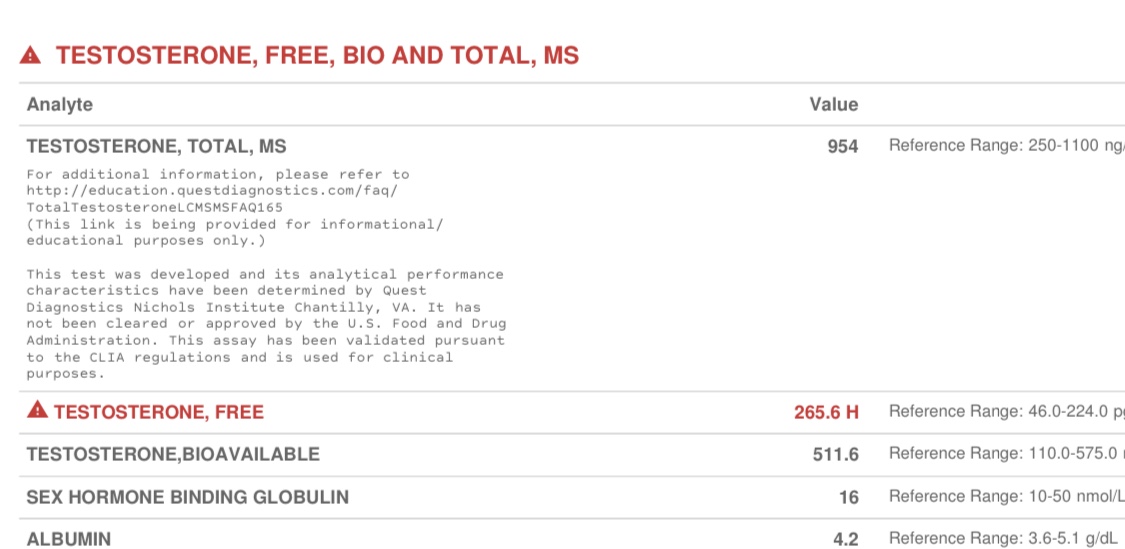Select the red TESTOSTERONE, FREE analyte label

coord(158,411)
